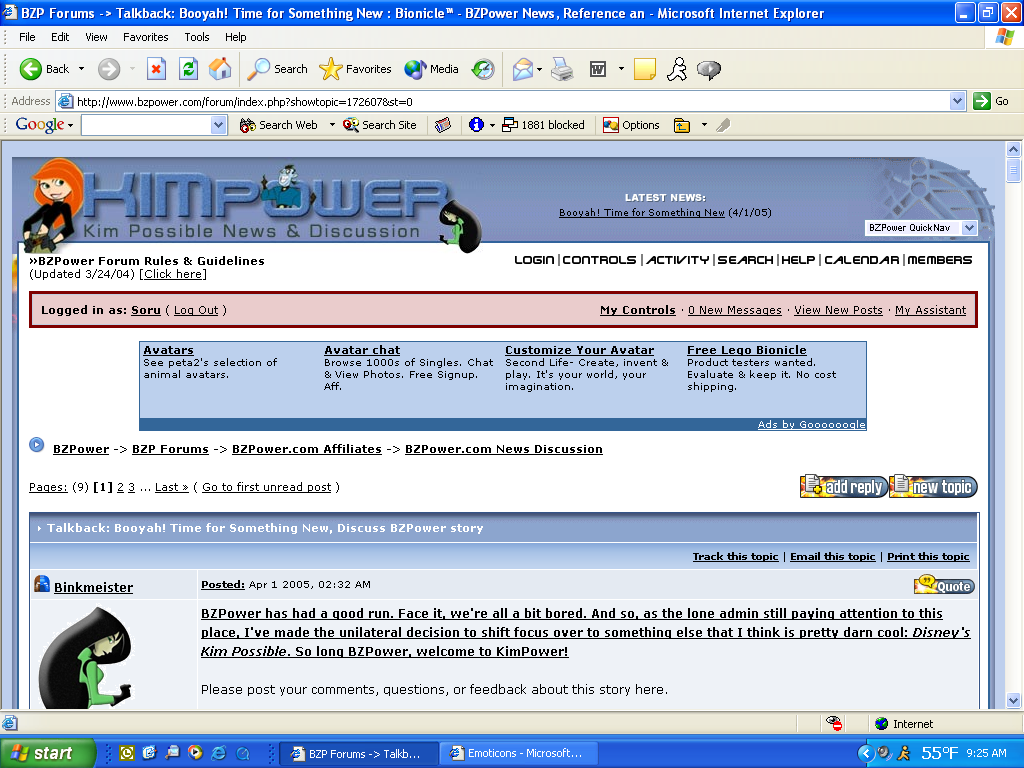Click the Log Out link

coord(196,310)
